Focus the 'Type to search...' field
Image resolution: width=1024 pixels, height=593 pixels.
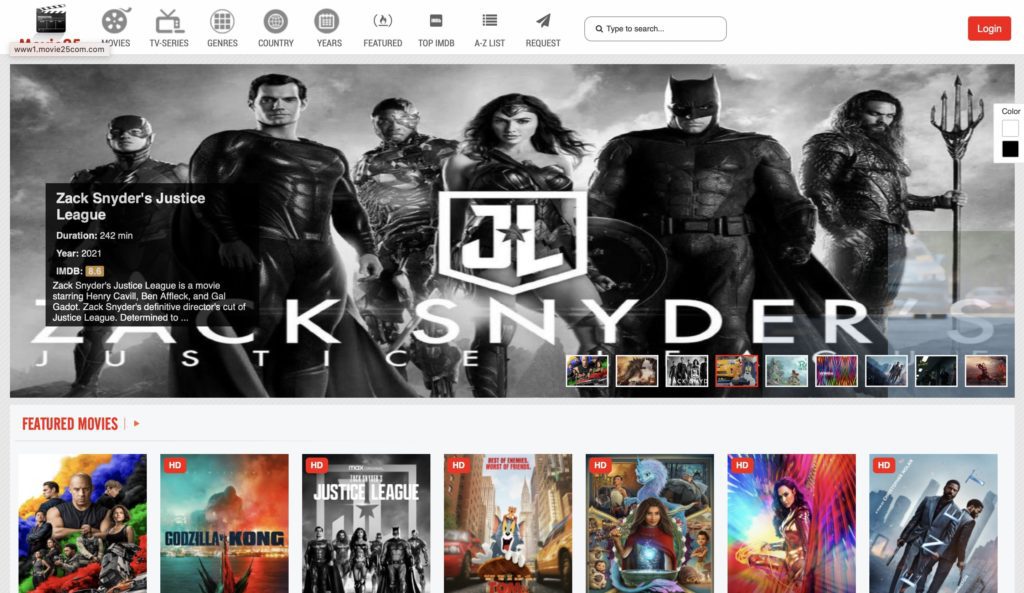[x=655, y=29]
